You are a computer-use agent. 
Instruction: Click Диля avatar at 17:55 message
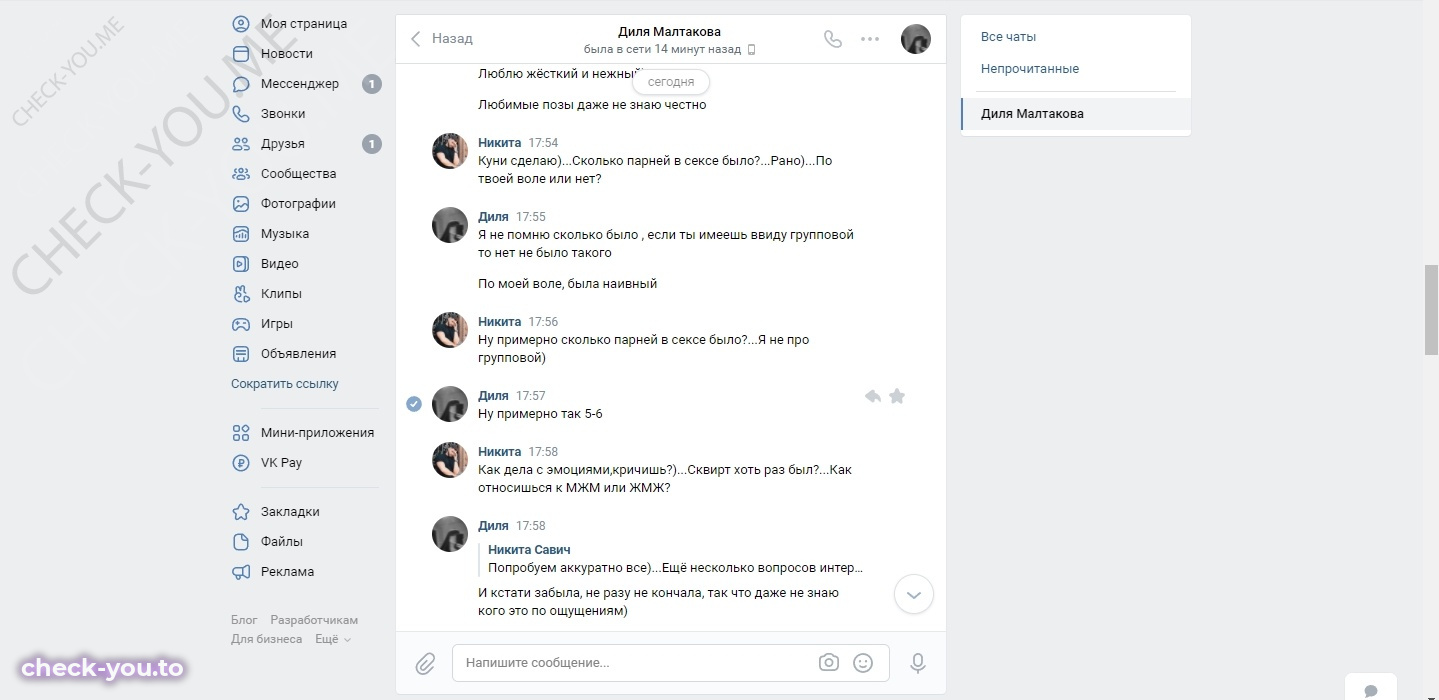[x=450, y=225]
